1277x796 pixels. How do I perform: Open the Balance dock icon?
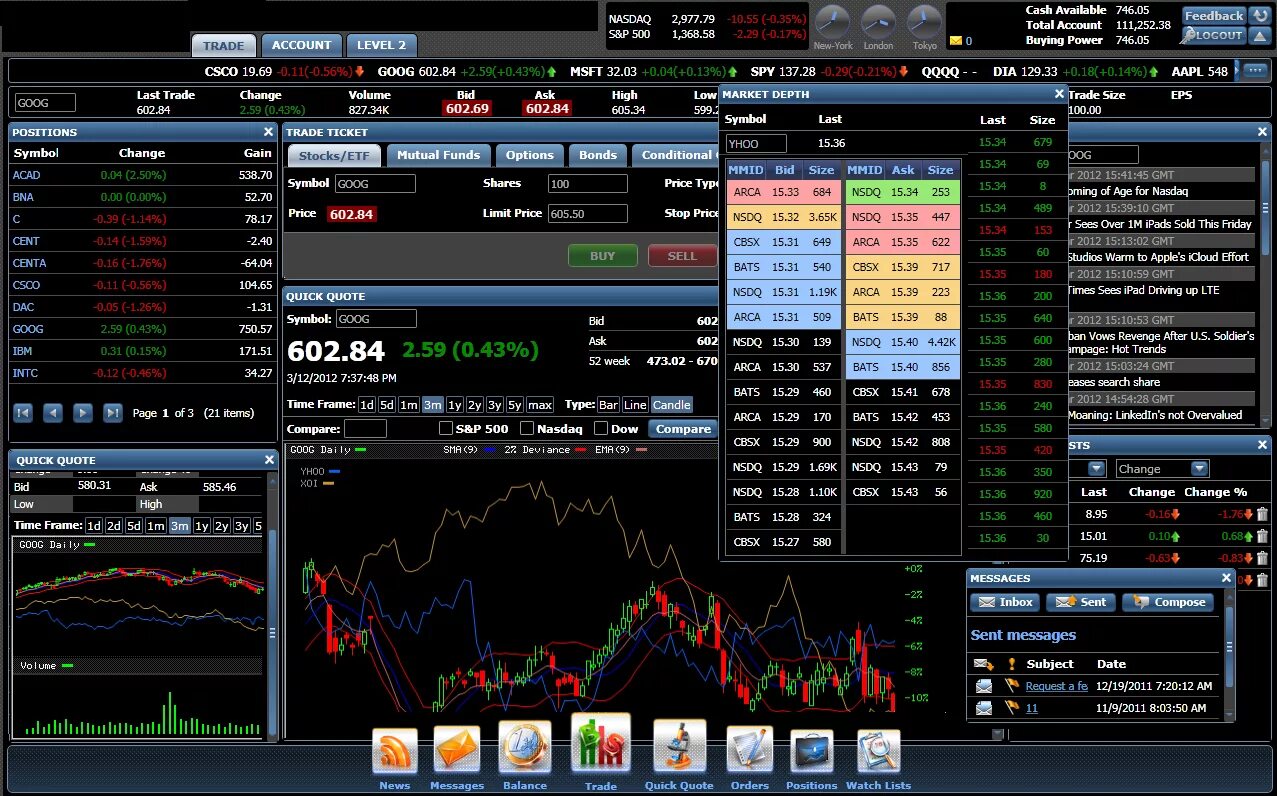(x=525, y=748)
